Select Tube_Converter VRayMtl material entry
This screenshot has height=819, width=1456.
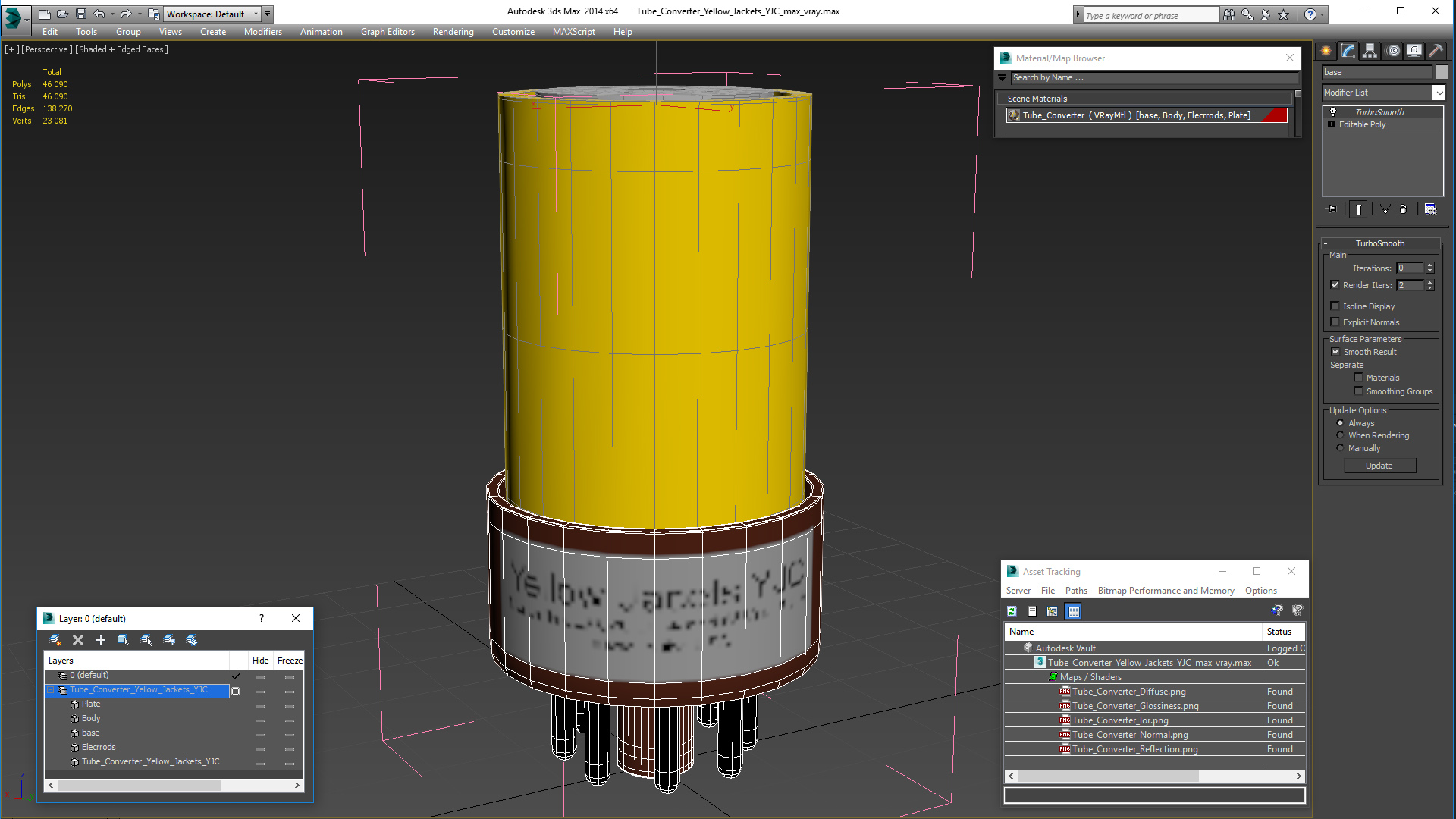pos(1147,115)
